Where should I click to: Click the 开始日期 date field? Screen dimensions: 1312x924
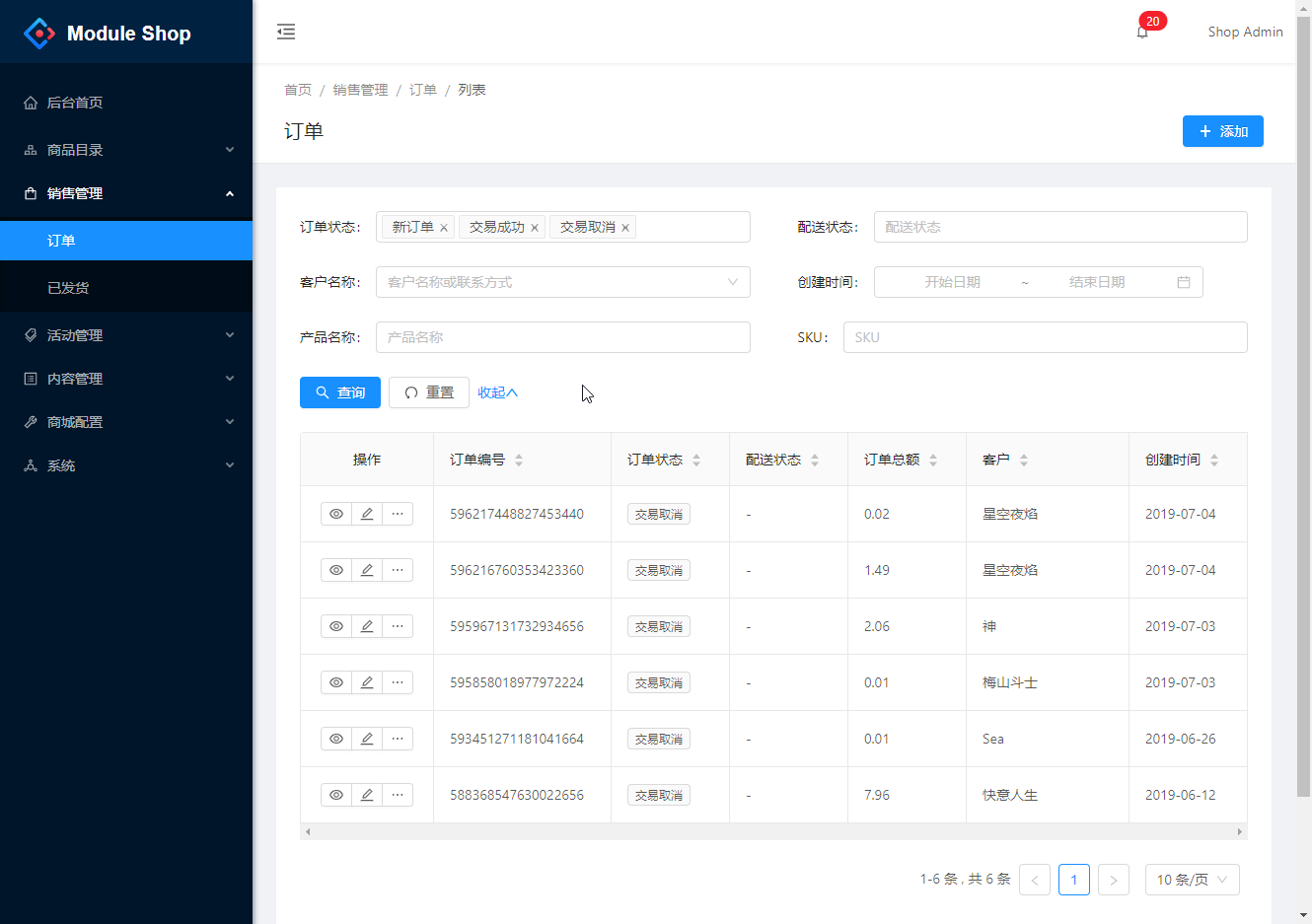click(952, 282)
